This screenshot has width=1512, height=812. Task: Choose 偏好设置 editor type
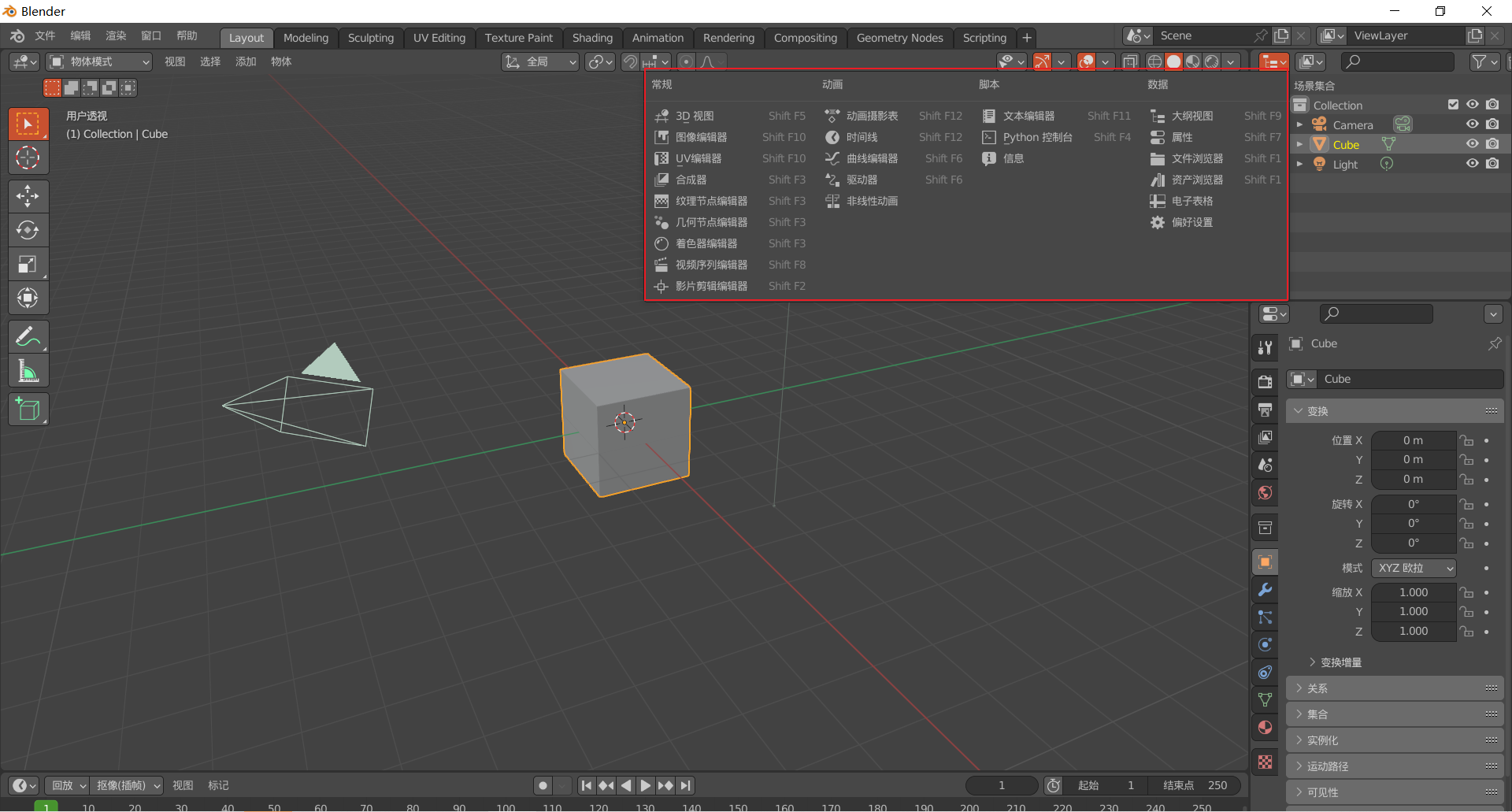coord(1216,222)
